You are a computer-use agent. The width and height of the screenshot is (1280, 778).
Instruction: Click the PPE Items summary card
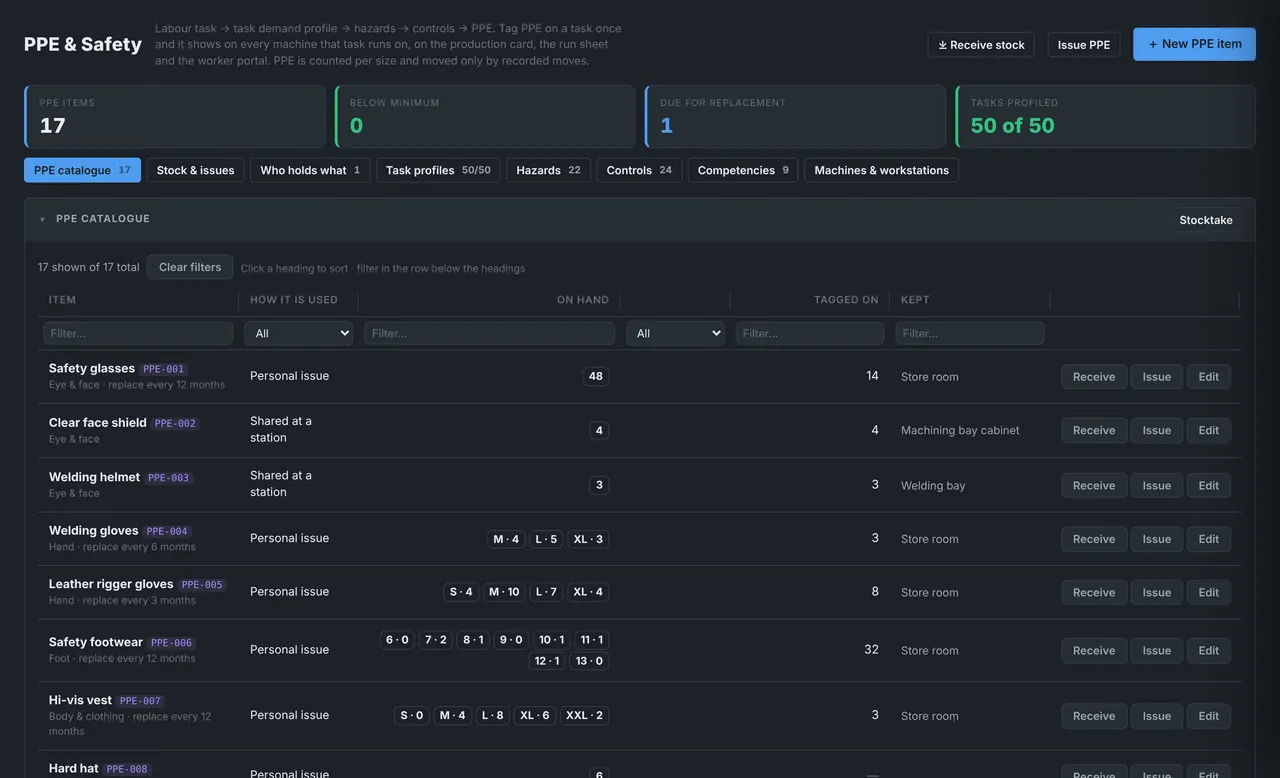[175, 116]
